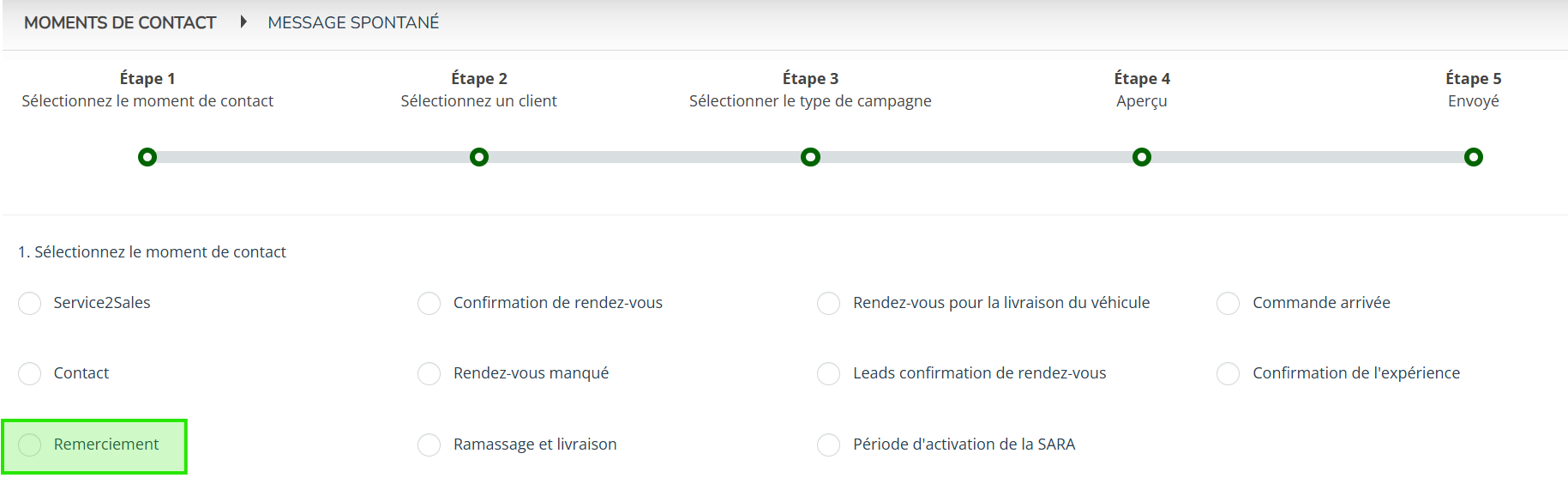1568x496 pixels.
Task: Click the Étape 2 progress circle
Action: pyautogui.click(x=479, y=157)
